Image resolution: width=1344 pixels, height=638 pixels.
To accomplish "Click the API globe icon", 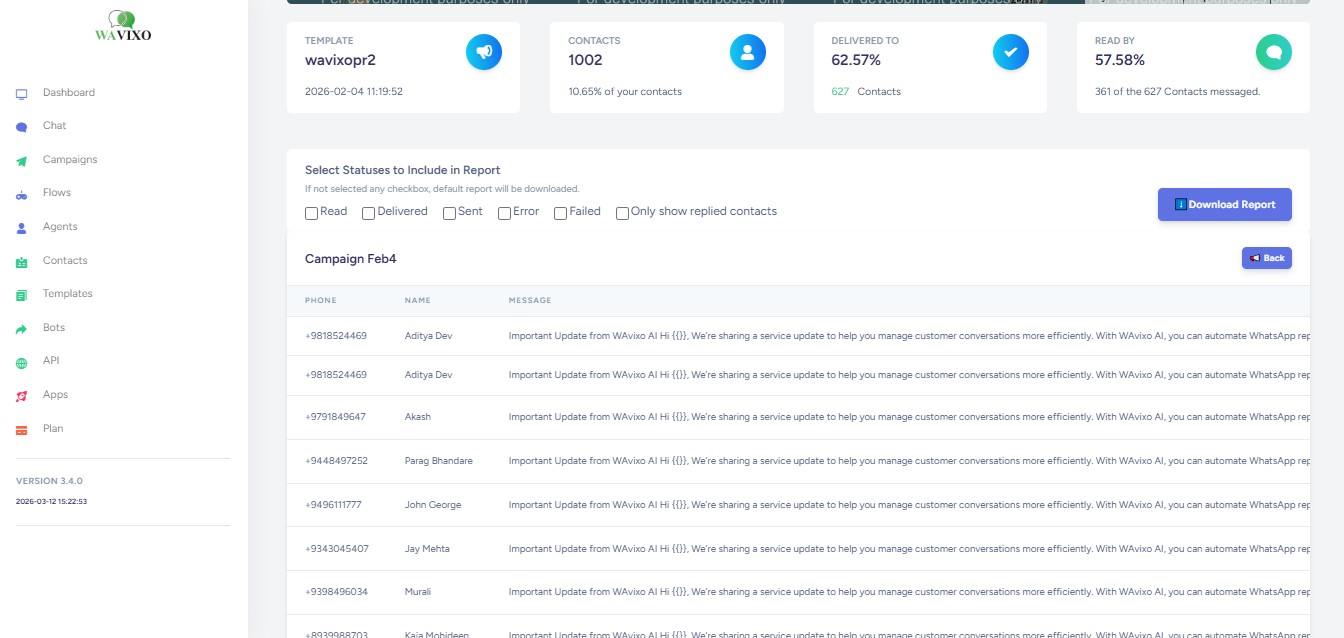I will coord(21,362).
